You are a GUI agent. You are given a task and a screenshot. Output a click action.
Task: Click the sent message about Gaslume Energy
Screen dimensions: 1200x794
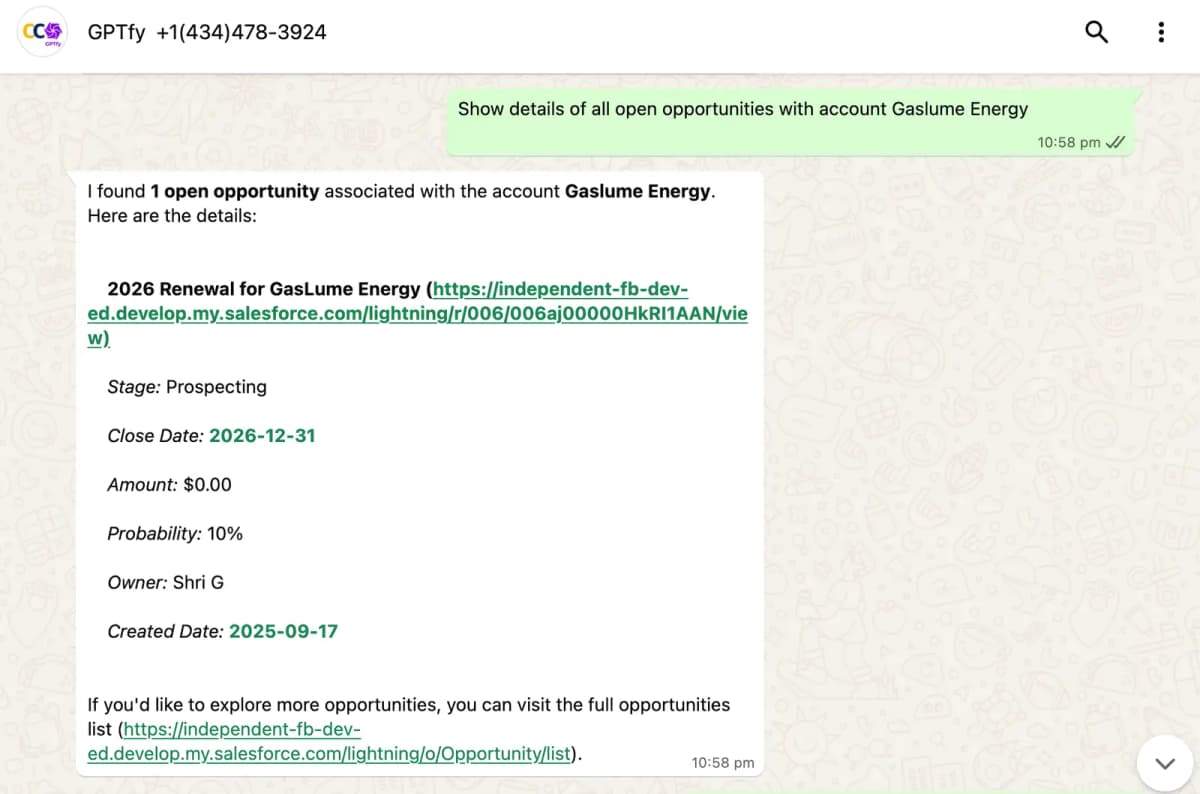pyautogui.click(x=742, y=109)
